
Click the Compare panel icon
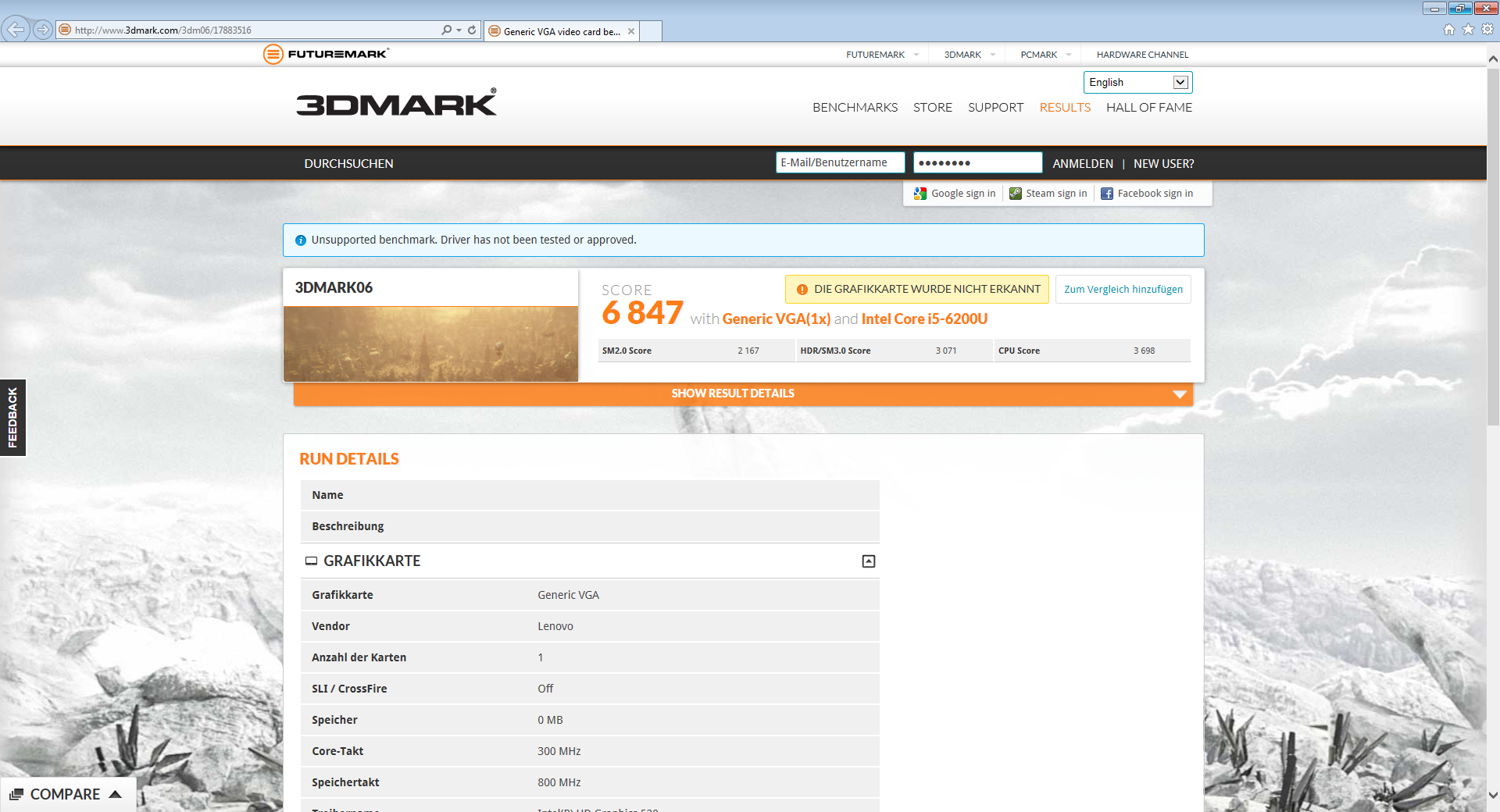(16, 794)
